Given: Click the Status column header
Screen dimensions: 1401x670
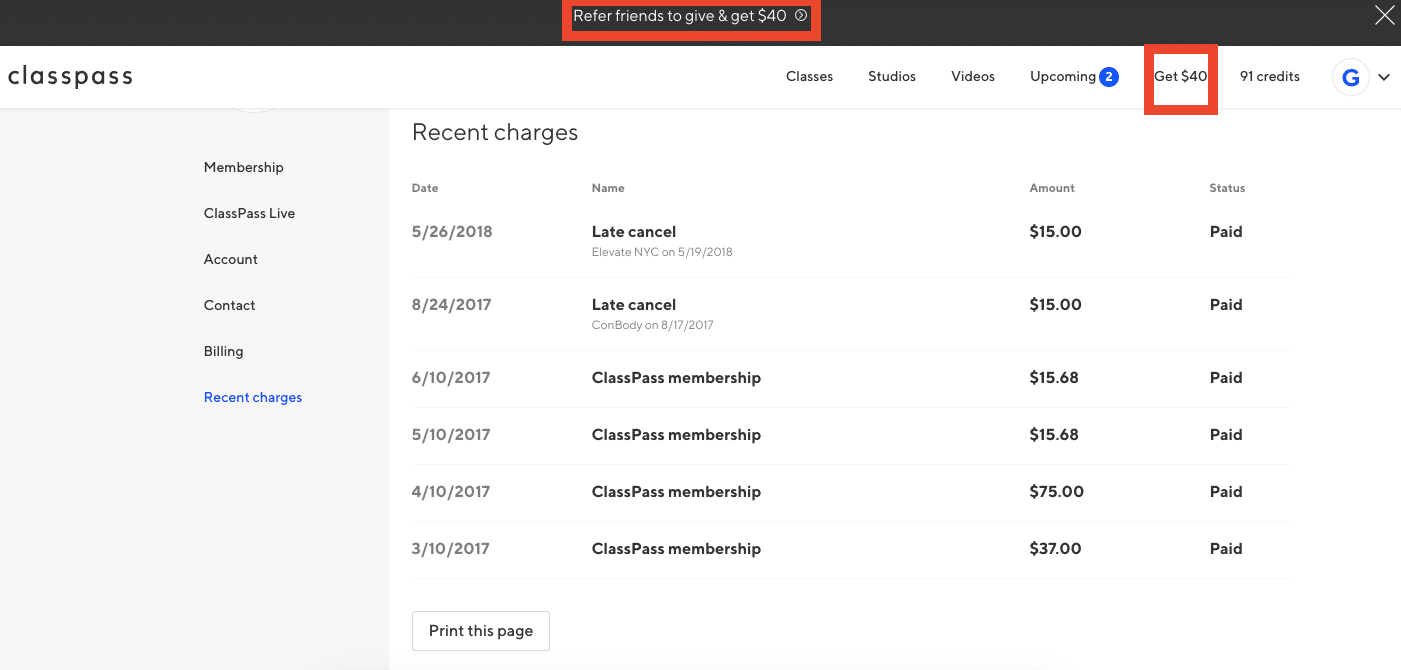Looking at the screenshot, I should (1227, 188).
